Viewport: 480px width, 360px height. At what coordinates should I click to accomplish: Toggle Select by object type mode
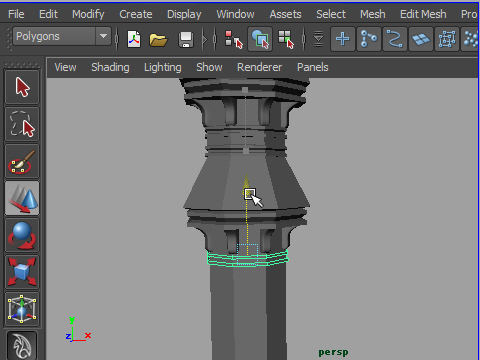point(260,39)
